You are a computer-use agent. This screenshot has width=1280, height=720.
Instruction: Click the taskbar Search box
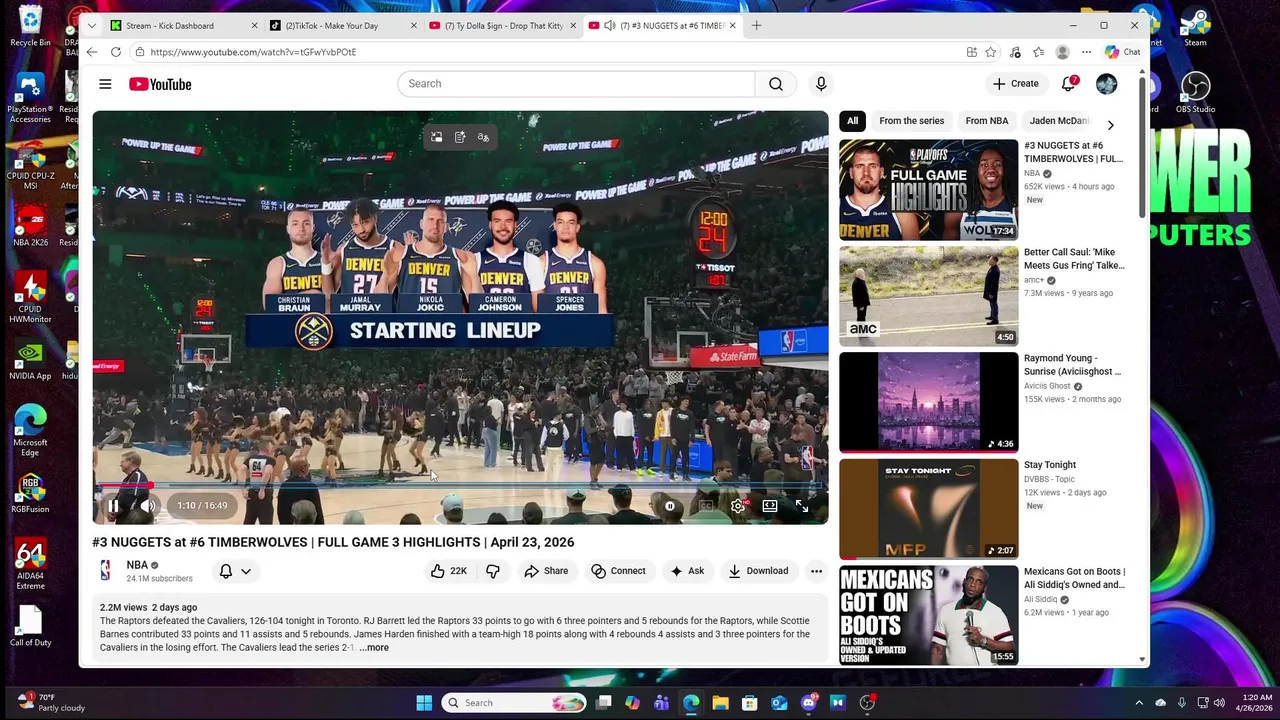(513, 703)
